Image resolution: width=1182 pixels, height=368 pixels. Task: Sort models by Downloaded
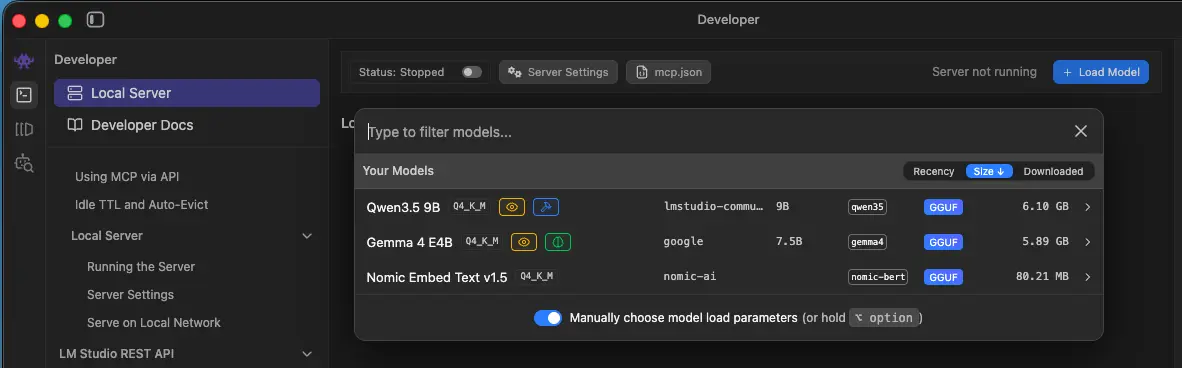[x=1053, y=171]
